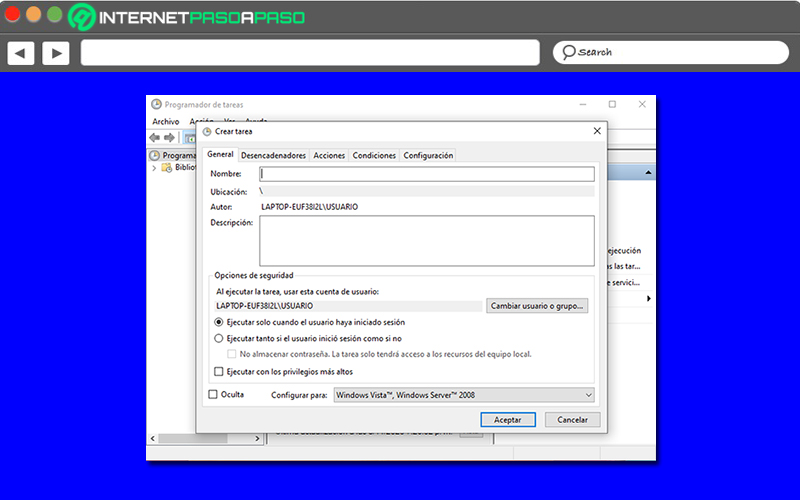Click the browser frame back navigation button
Image resolution: width=800 pixels, height=500 pixels.
coord(20,53)
